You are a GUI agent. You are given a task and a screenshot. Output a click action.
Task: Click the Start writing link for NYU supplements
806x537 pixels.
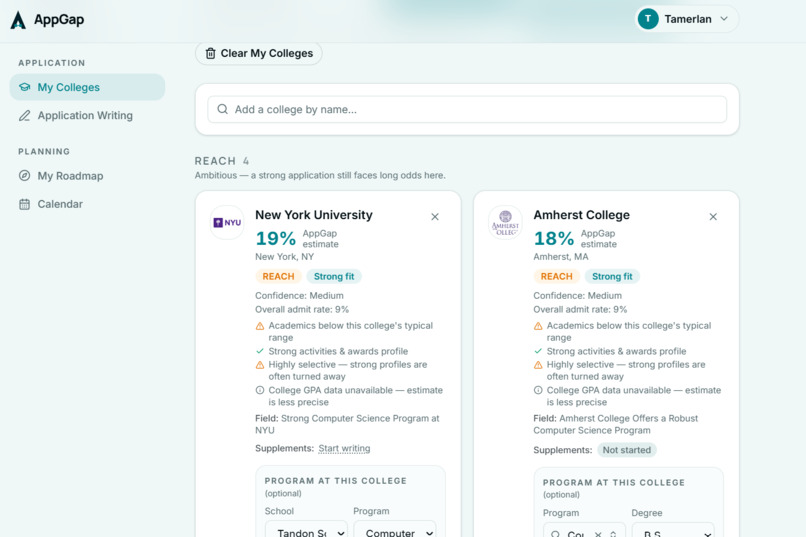point(344,449)
